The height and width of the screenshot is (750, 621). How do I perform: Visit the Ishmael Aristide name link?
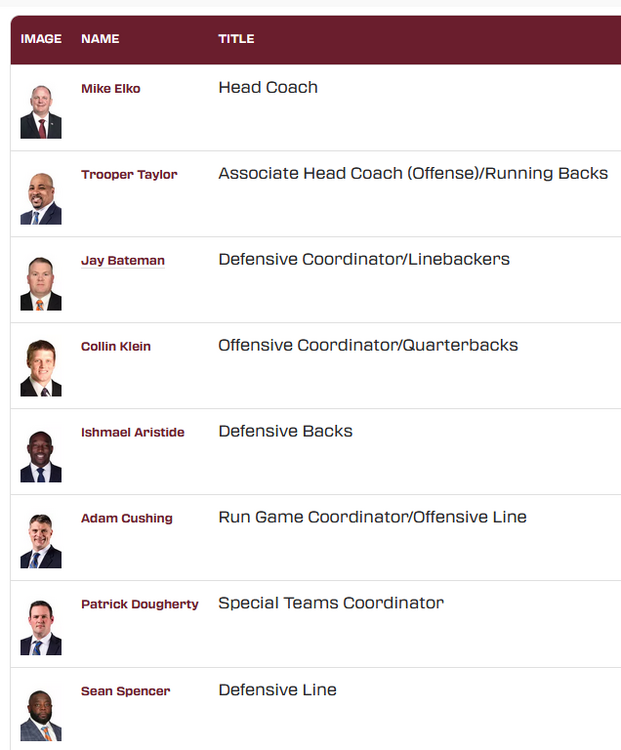133,433
